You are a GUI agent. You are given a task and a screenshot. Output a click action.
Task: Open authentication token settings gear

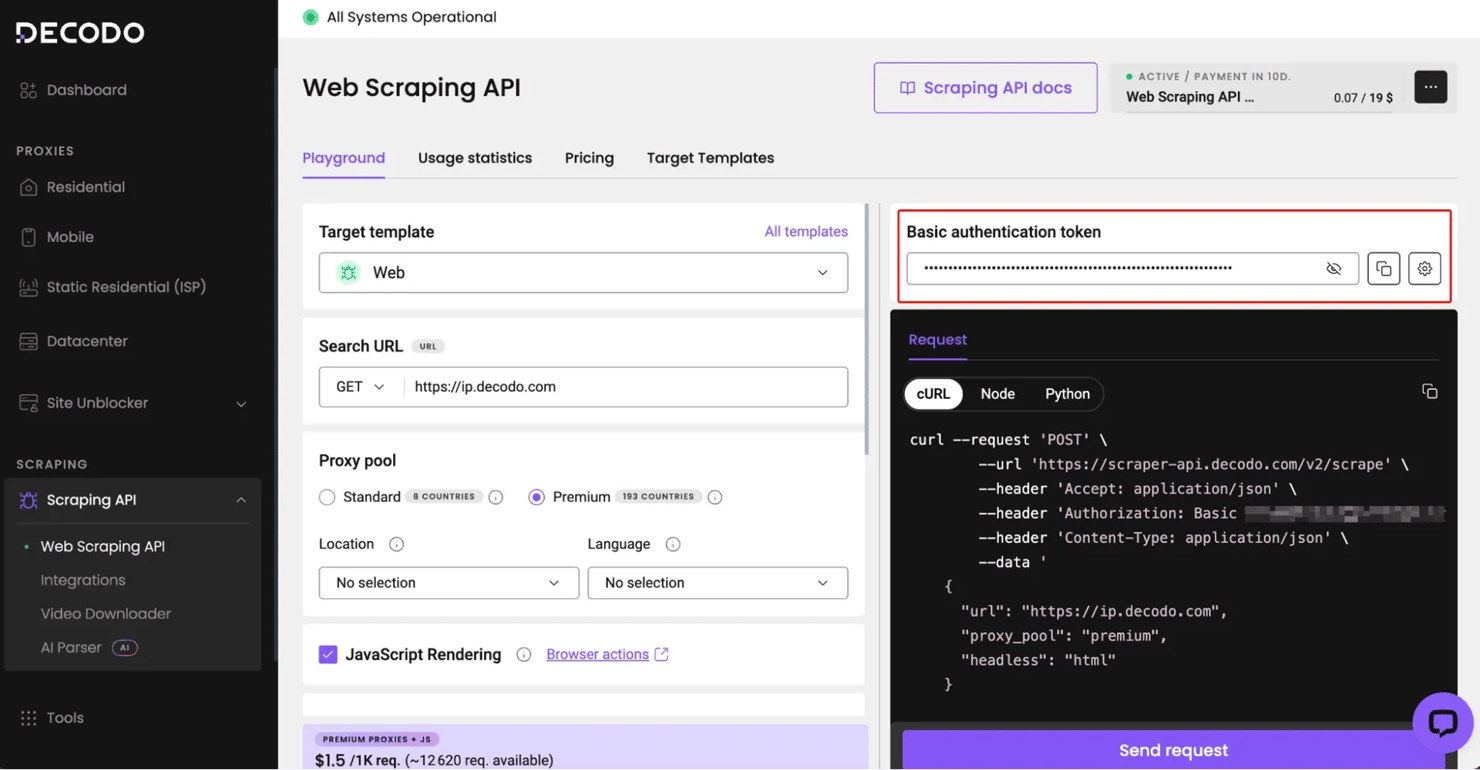pyautogui.click(x=1424, y=268)
